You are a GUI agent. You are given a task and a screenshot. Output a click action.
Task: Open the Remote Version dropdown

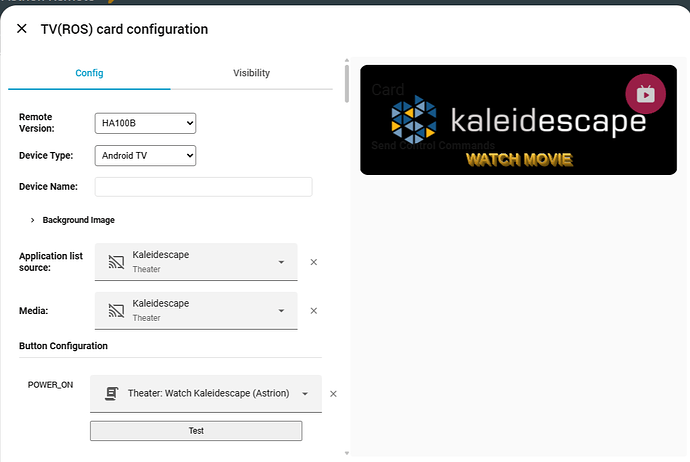click(x=145, y=123)
